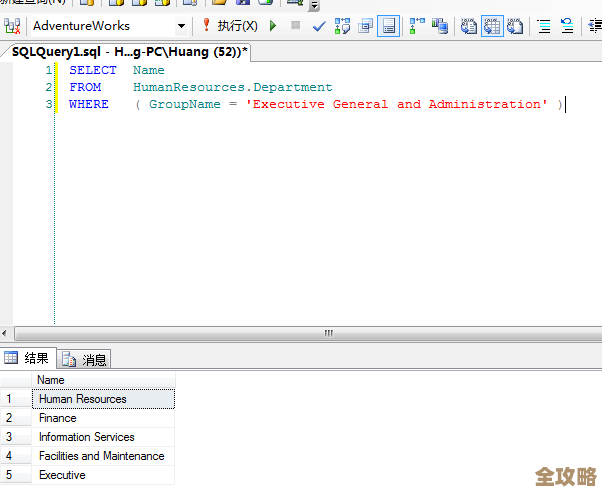The image size is (602, 495).
Task: Click line number 3 in margin
Action: pyautogui.click(x=49, y=104)
